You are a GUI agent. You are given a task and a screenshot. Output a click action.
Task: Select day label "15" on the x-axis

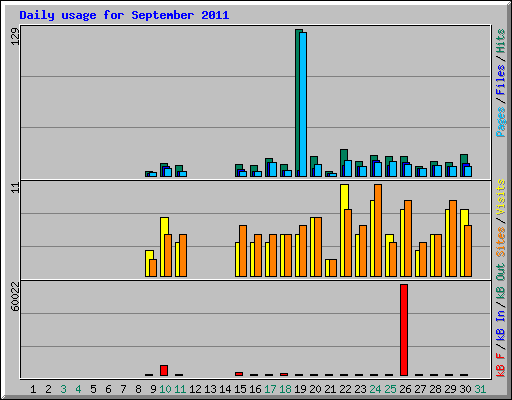coord(240,389)
